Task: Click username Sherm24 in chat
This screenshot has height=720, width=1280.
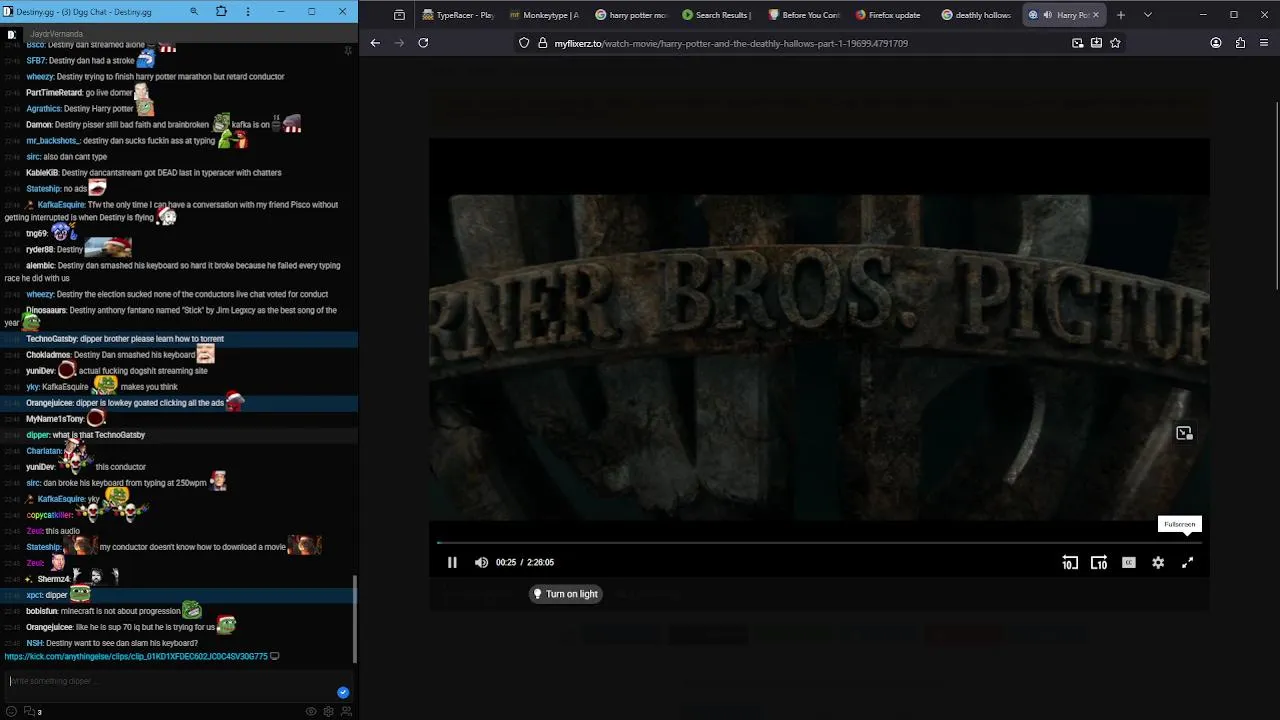Action: (54, 579)
